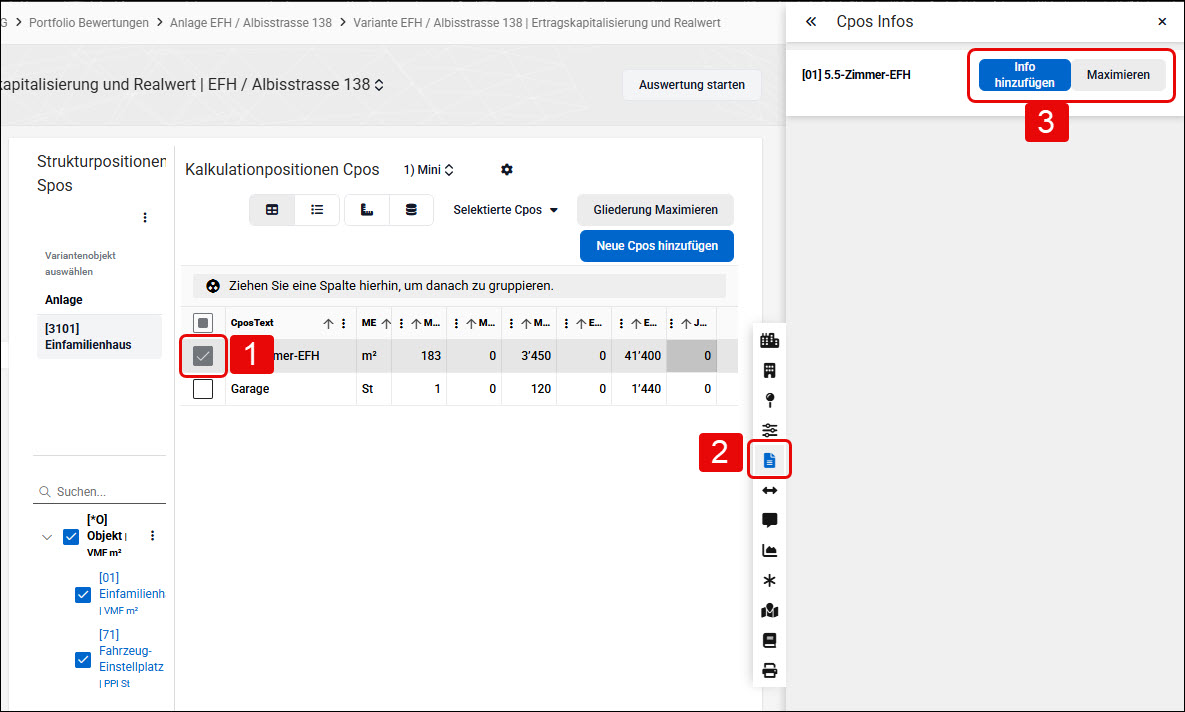
Task: Open CposText column three-dot menu
Action: tap(344, 323)
